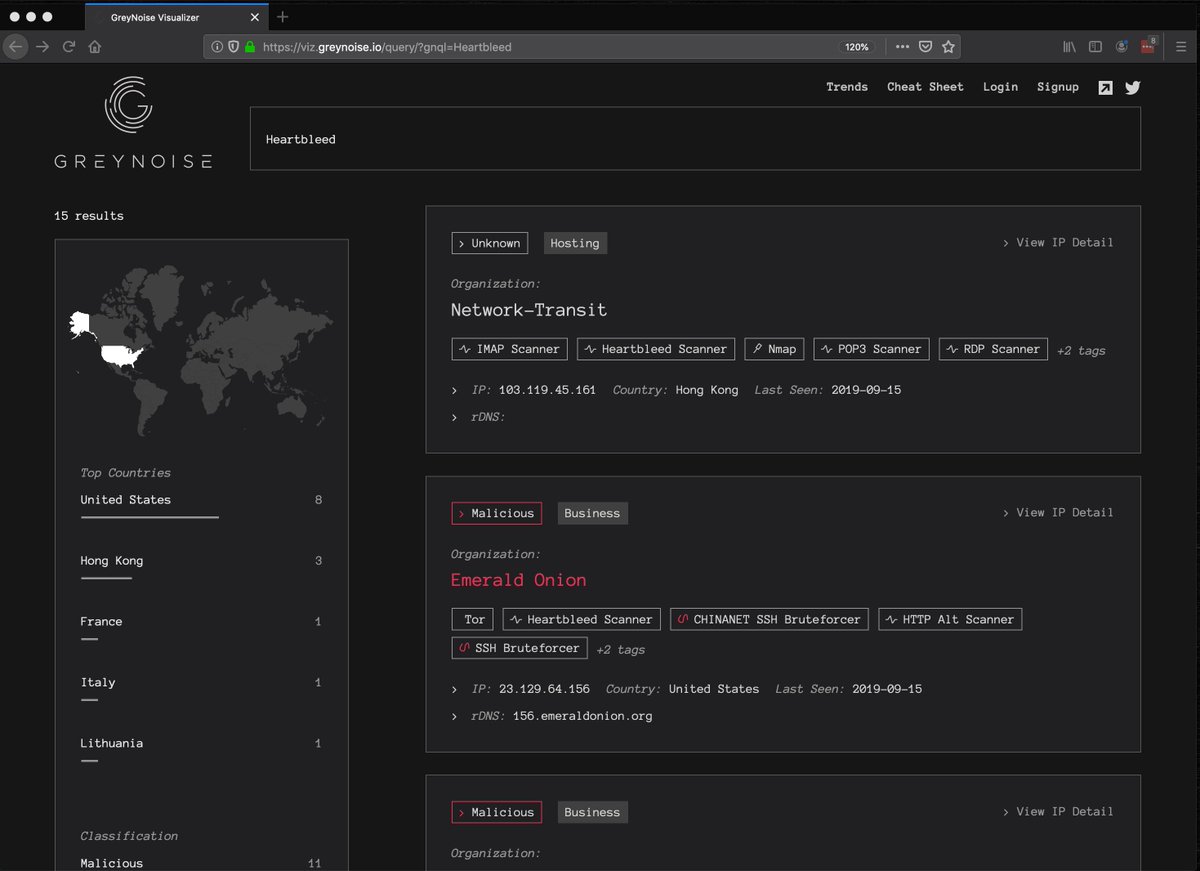
Task: Reload the page
Action: [x=69, y=46]
